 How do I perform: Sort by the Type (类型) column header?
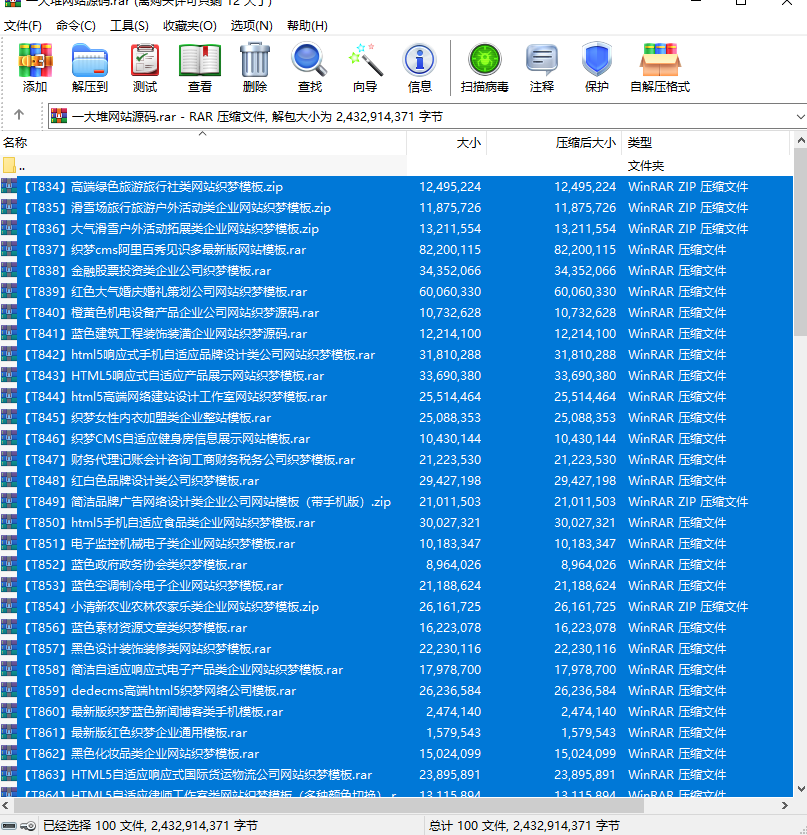coord(704,143)
